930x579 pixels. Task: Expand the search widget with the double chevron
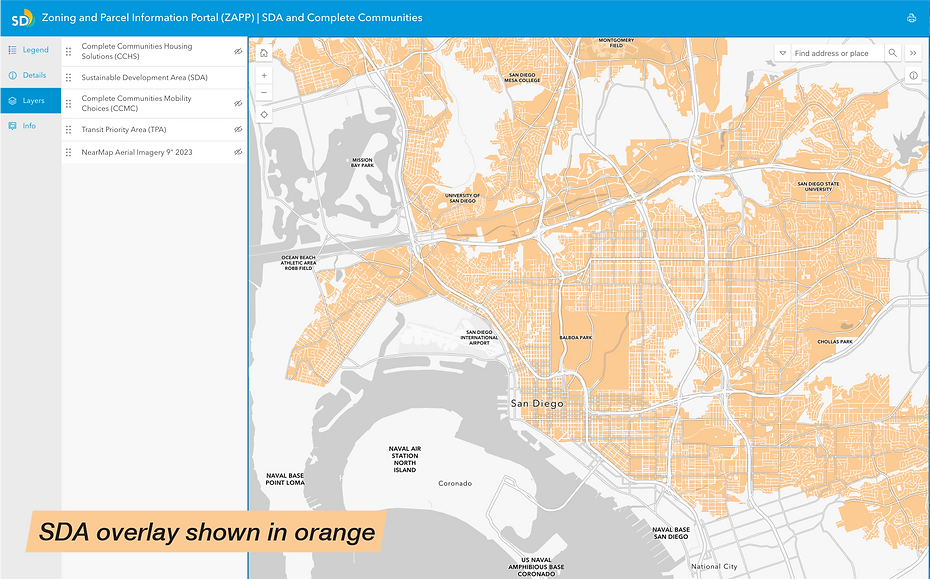912,52
